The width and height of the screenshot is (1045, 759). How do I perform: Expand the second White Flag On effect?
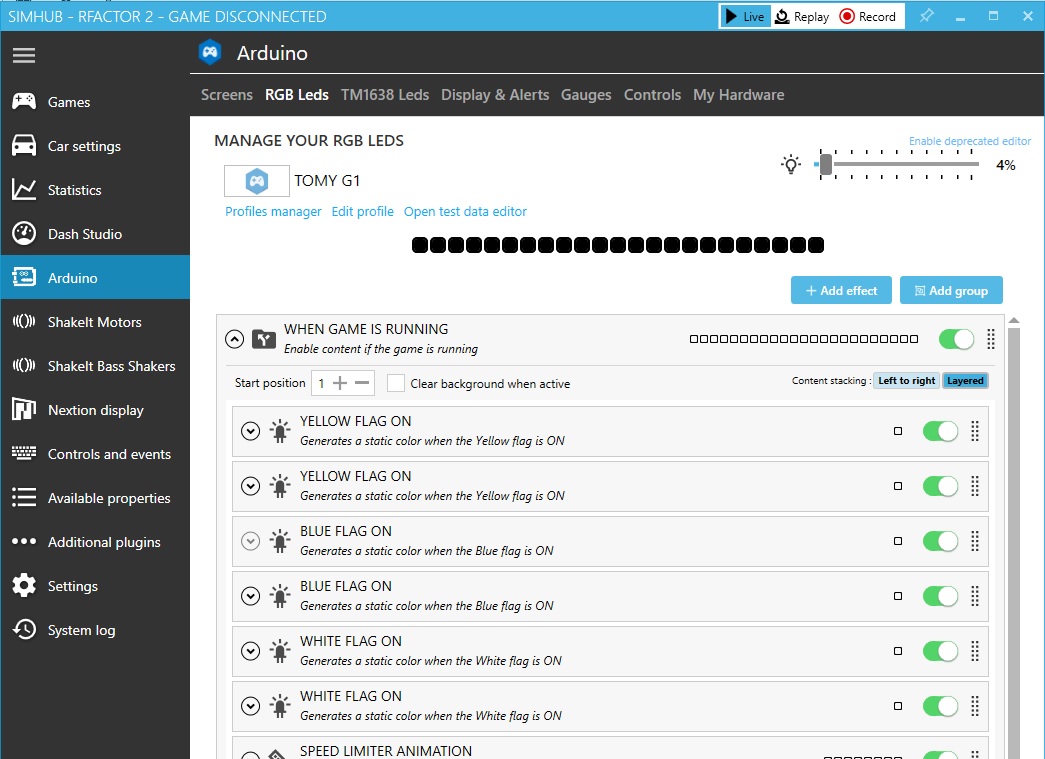(x=251, y=706)
